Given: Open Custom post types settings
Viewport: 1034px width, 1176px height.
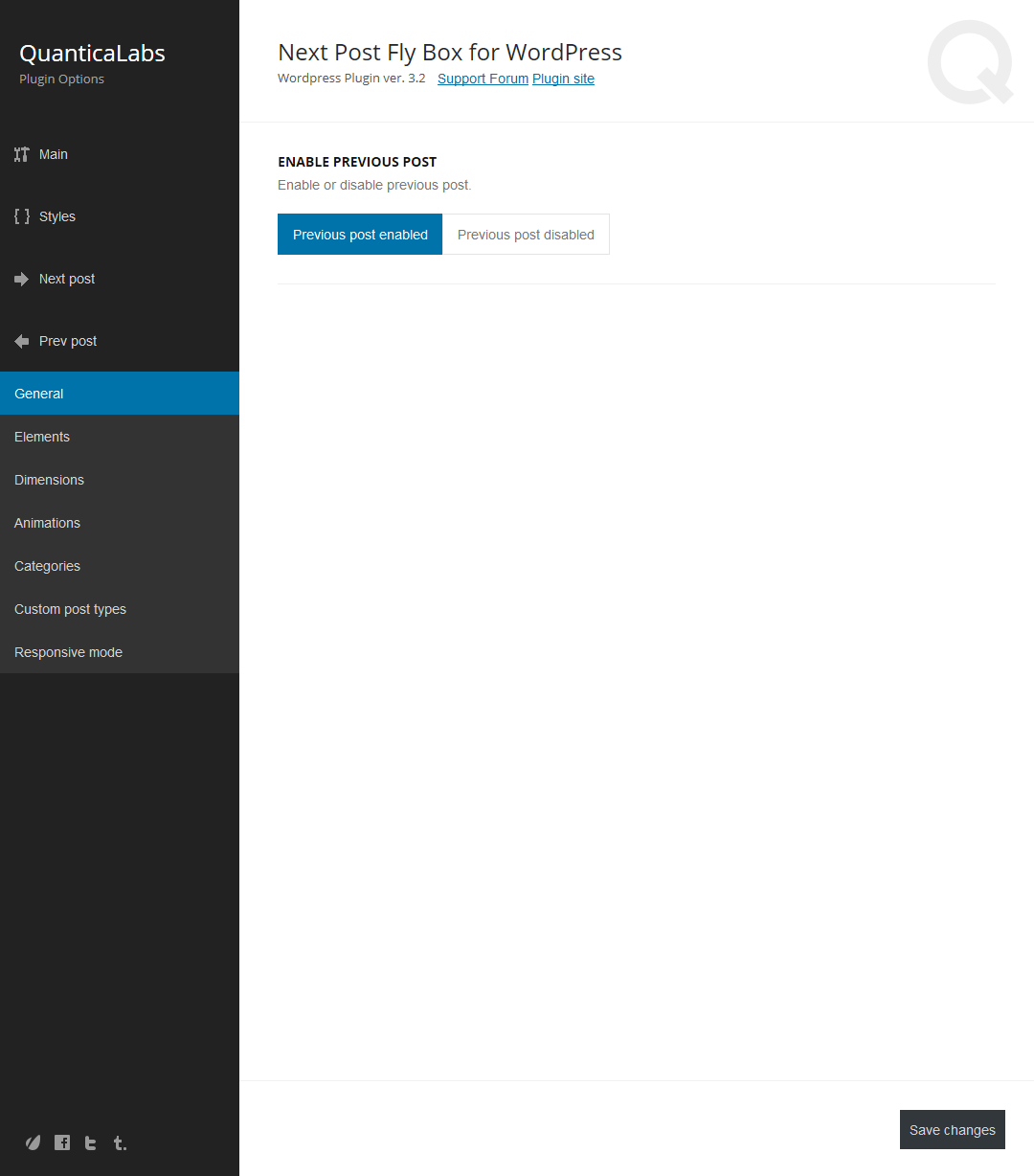Looking at the screenshot, I should (120, 609).
